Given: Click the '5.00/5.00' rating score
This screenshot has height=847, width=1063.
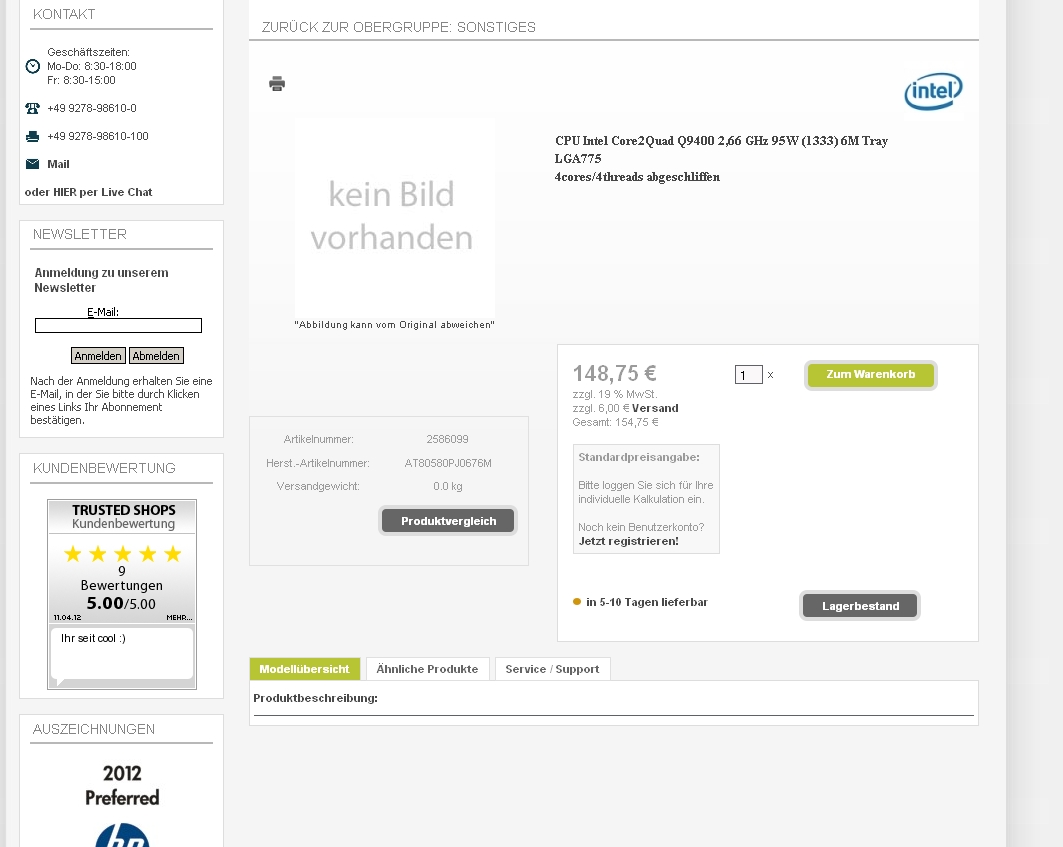Looking at the screenshot, I should (121, 604).
